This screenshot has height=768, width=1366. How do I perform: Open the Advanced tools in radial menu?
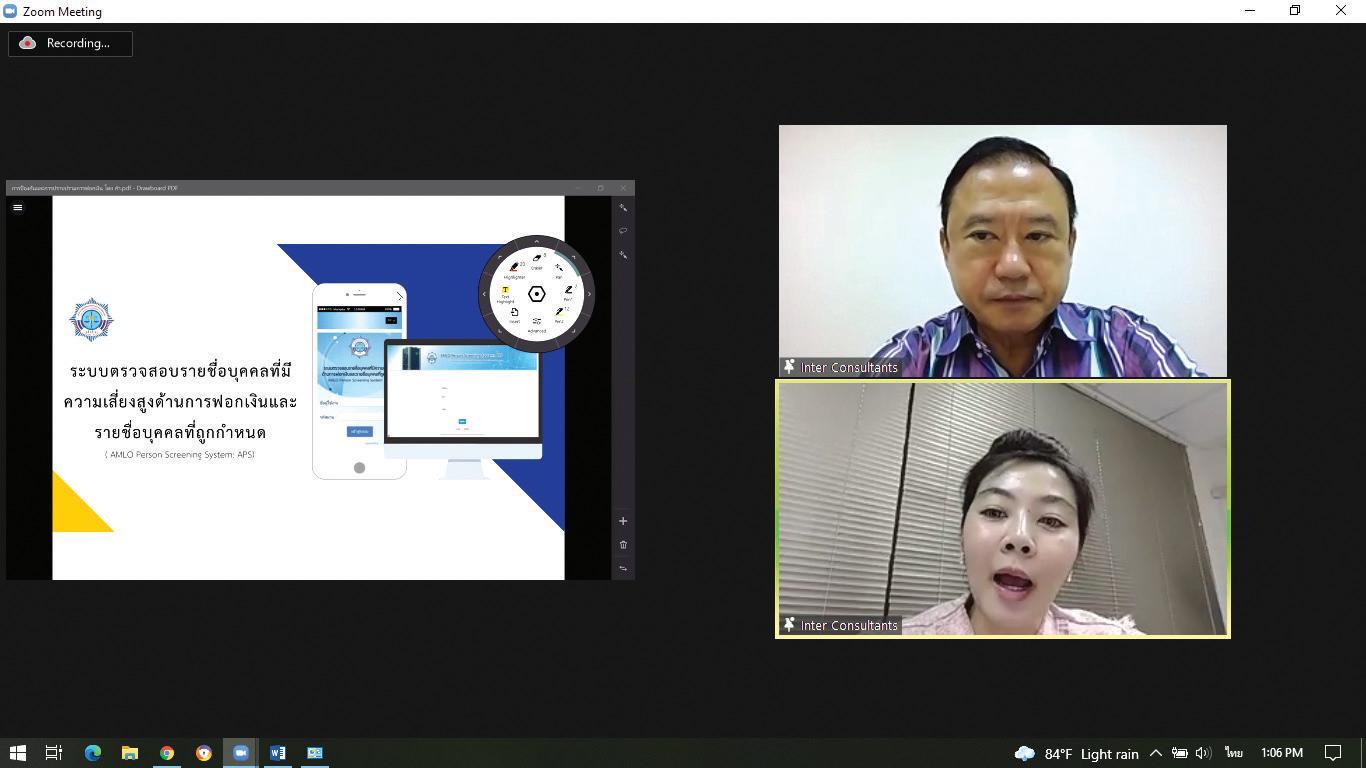(537, 323)
